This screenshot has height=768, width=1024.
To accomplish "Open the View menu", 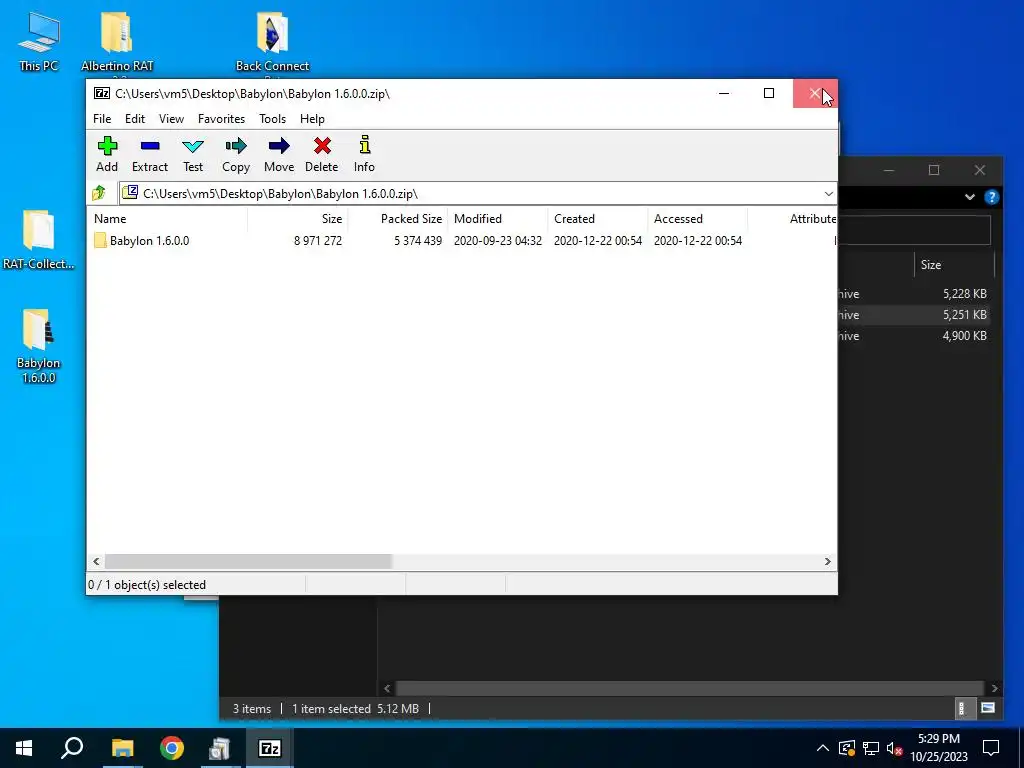I will [x=171, y=119].
